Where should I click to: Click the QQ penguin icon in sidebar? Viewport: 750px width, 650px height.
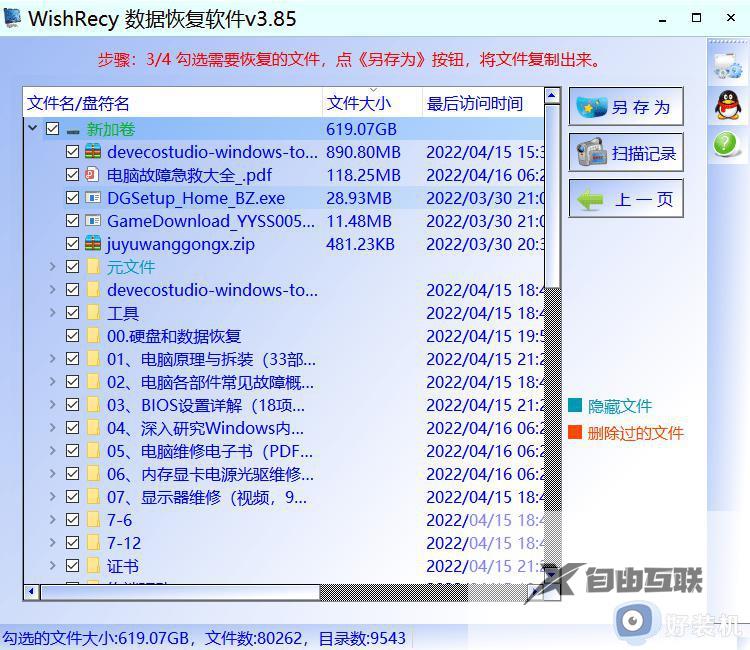[728, 105]
